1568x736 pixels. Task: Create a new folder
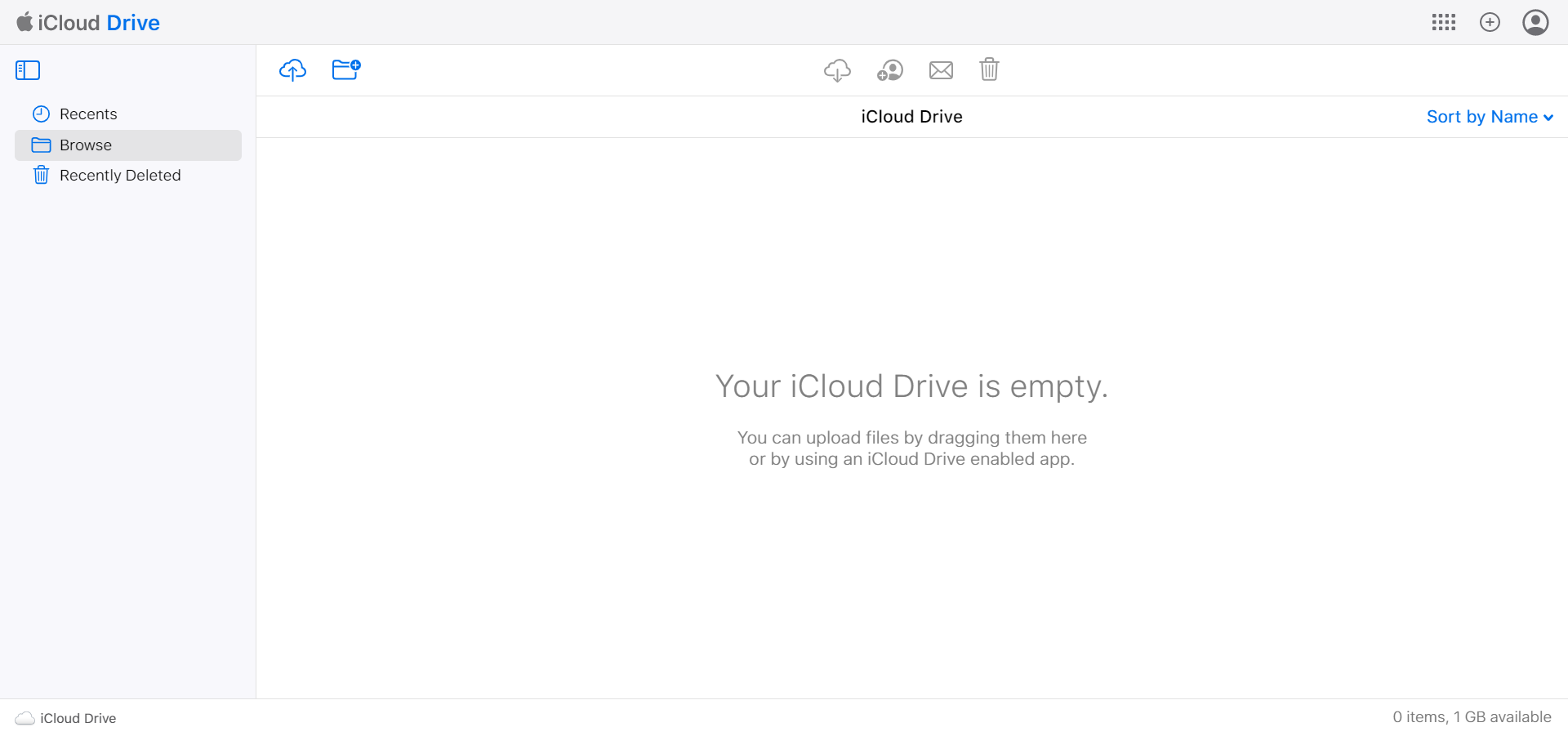(346, 69)
